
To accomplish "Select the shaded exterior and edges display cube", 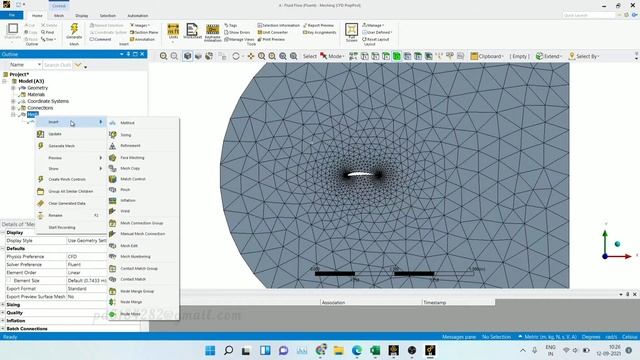I will [187, 56].
